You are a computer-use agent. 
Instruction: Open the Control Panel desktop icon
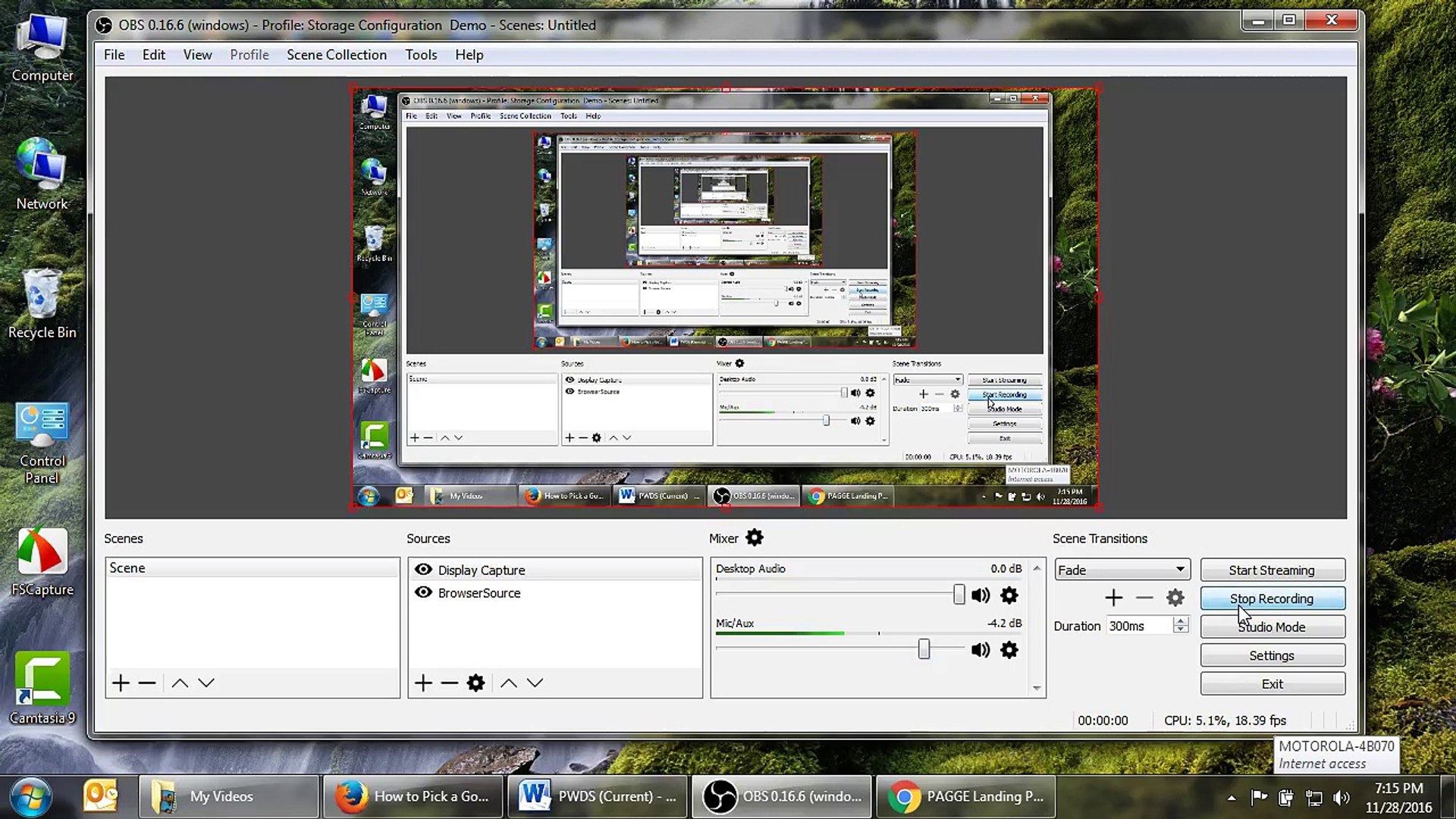[42, 444]
